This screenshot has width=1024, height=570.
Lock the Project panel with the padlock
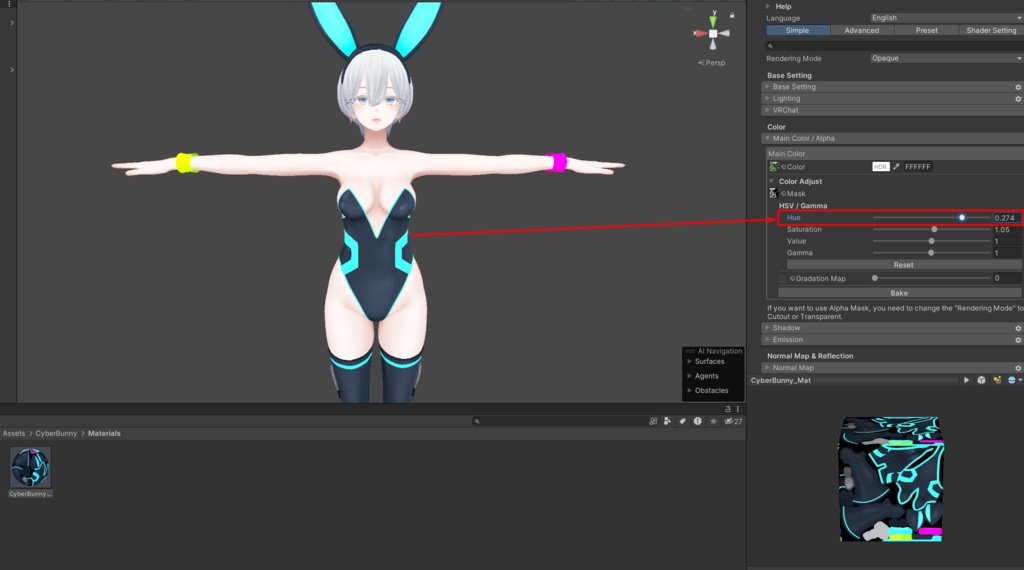pos(728,409)
